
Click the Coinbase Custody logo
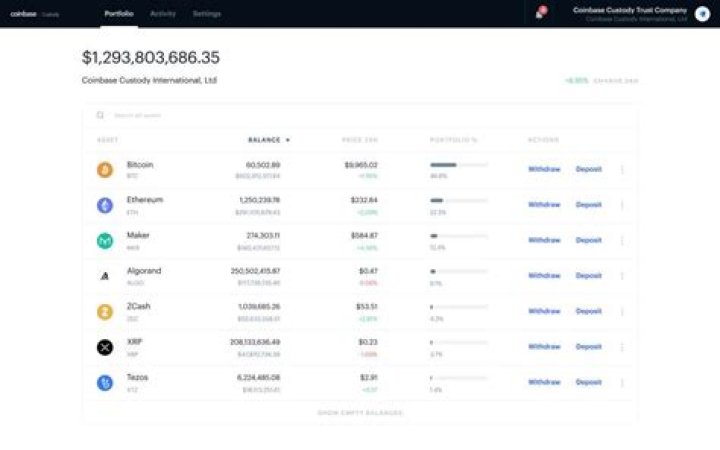(34, 14)
